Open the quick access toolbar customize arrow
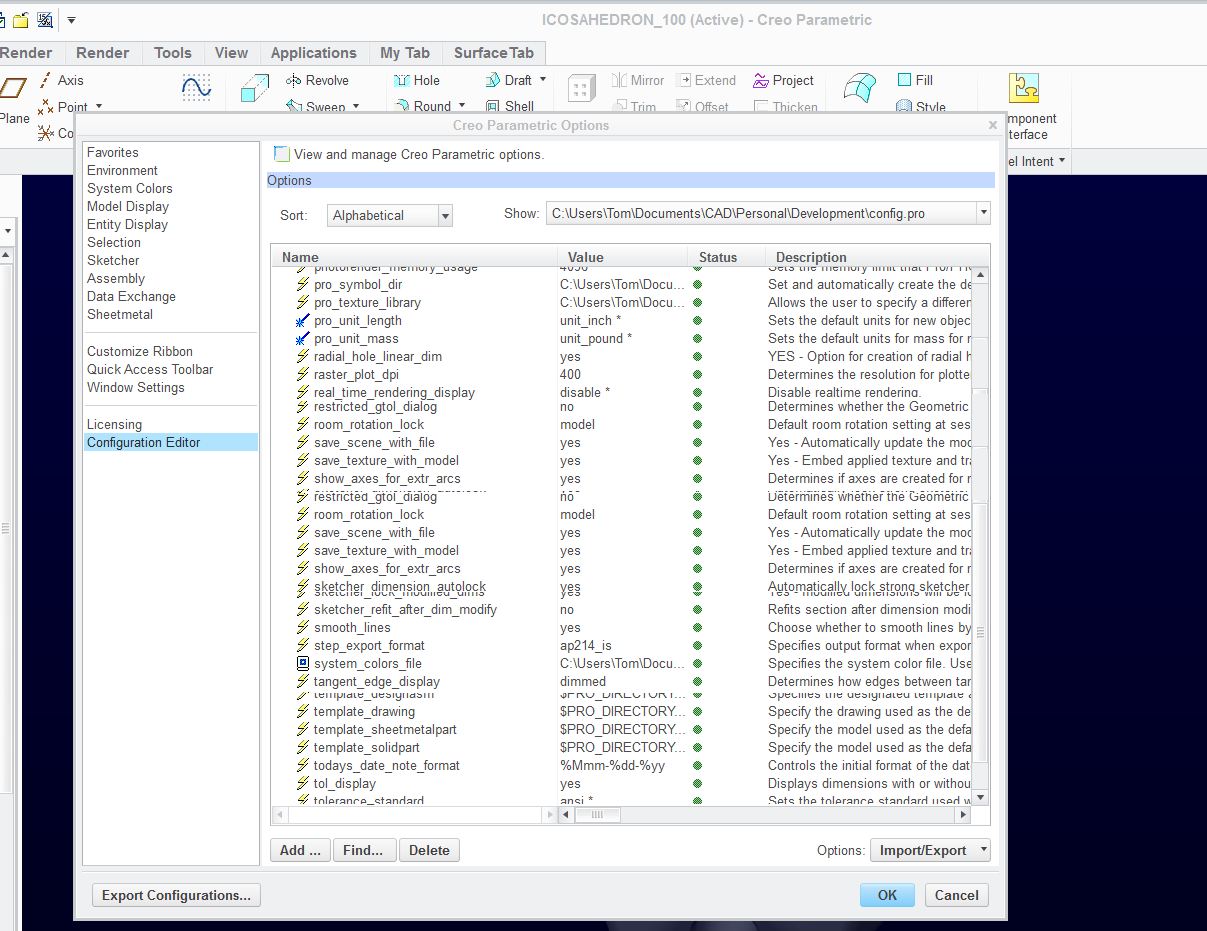This screenshot has width=1207, height=931. coord(71,20)
